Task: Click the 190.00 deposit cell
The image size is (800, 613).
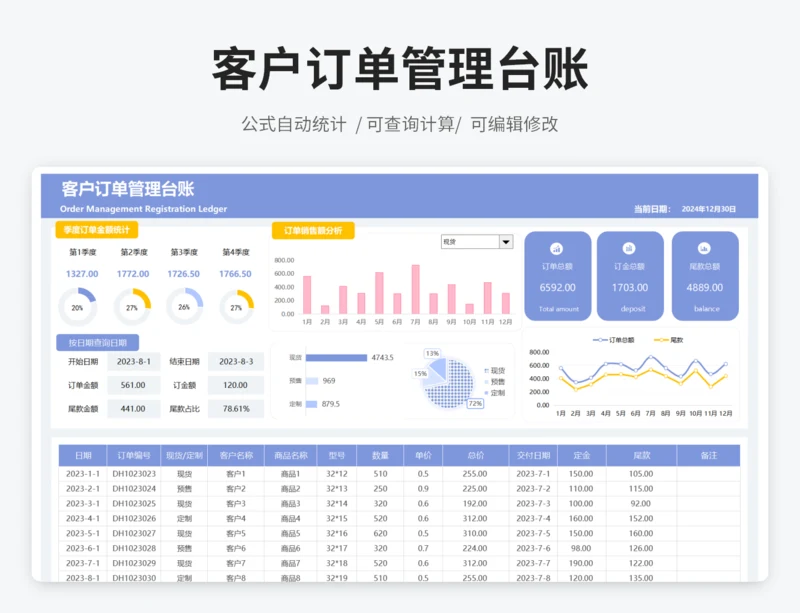Action: [581, 563]
